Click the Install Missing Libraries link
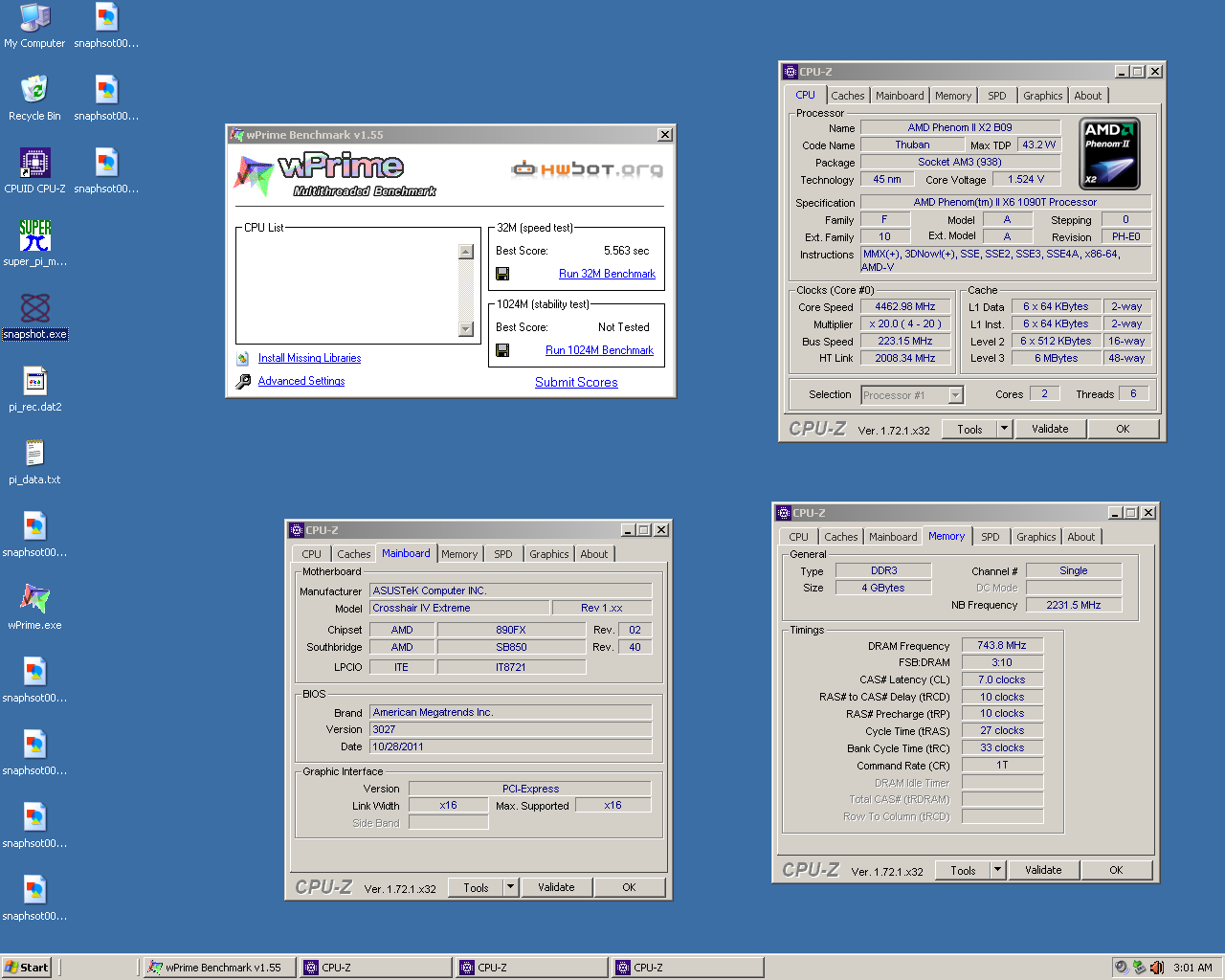 point(309,358)
